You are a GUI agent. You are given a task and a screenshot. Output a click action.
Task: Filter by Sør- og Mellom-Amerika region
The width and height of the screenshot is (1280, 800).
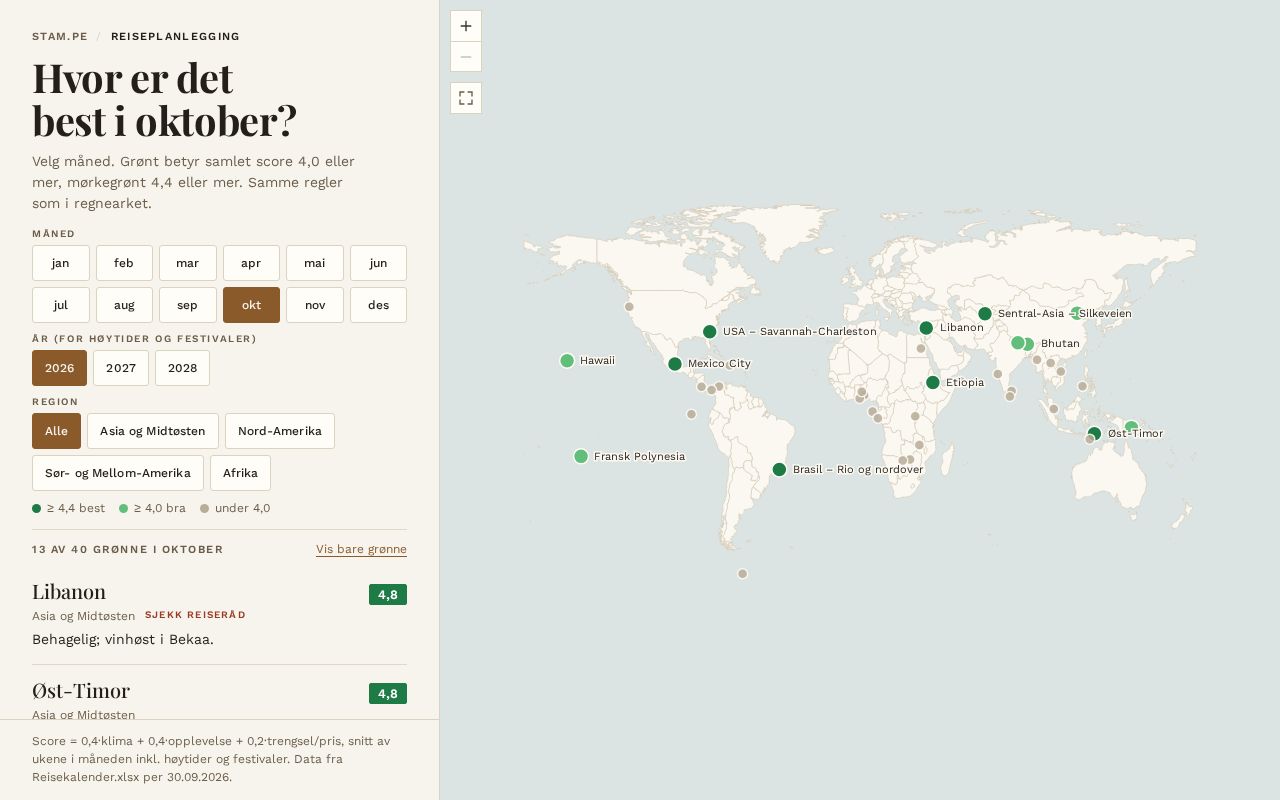(118, 473)
